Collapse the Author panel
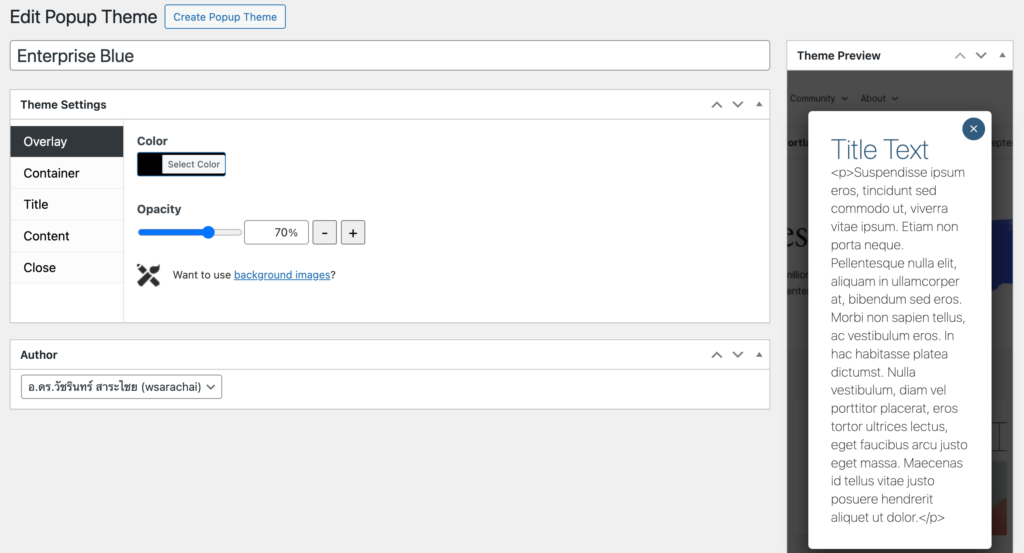The image size is (1024, 553). (759, 355)
